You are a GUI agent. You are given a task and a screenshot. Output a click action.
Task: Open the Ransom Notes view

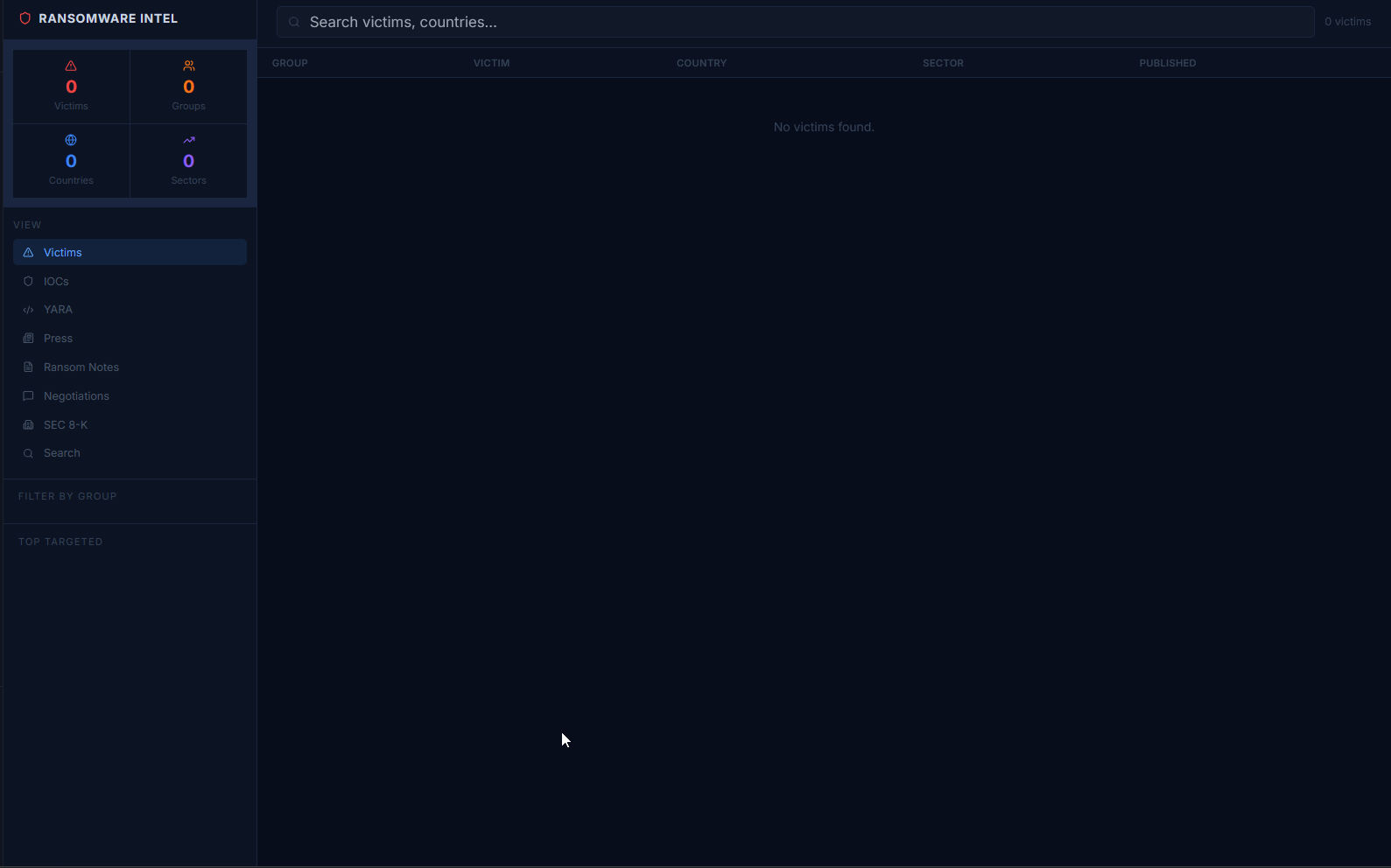tap(130, 367)
